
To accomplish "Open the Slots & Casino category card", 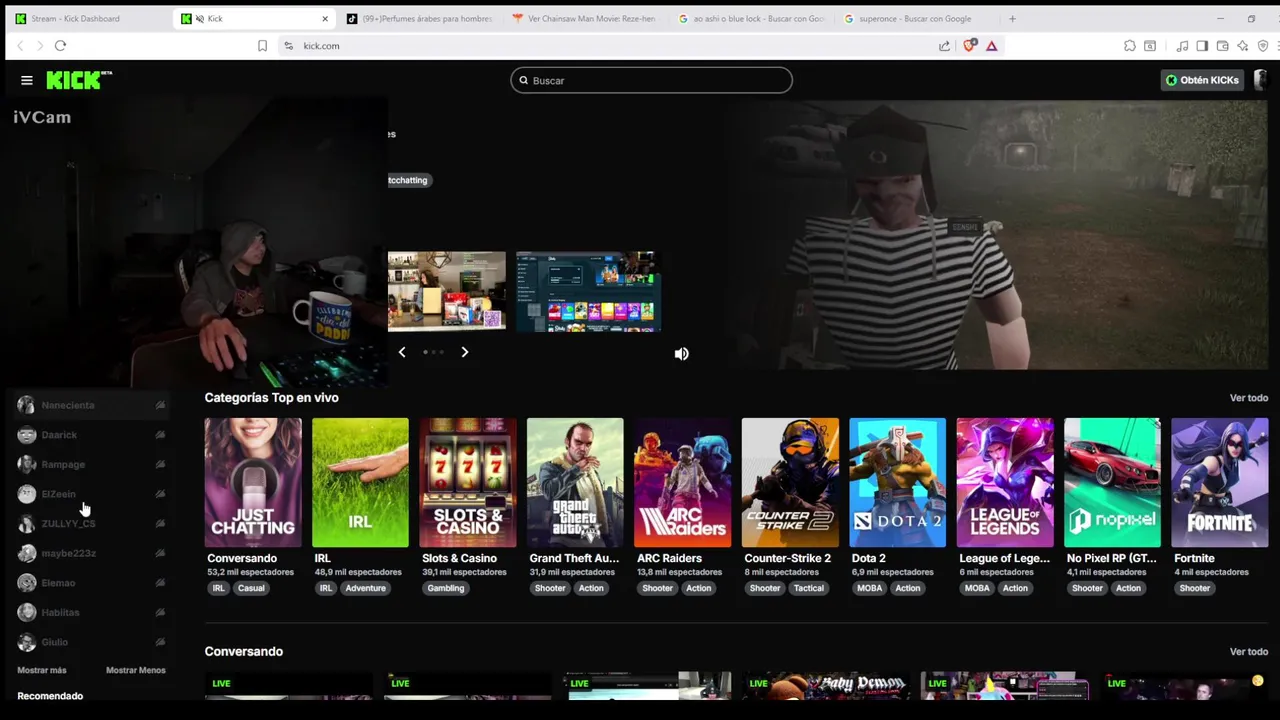I will pos(468,483).
